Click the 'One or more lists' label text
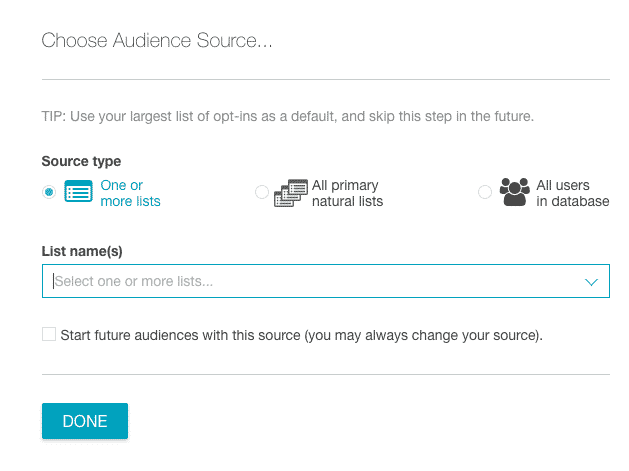The height and width of the screenshot is (471, 629). point(130,193)
